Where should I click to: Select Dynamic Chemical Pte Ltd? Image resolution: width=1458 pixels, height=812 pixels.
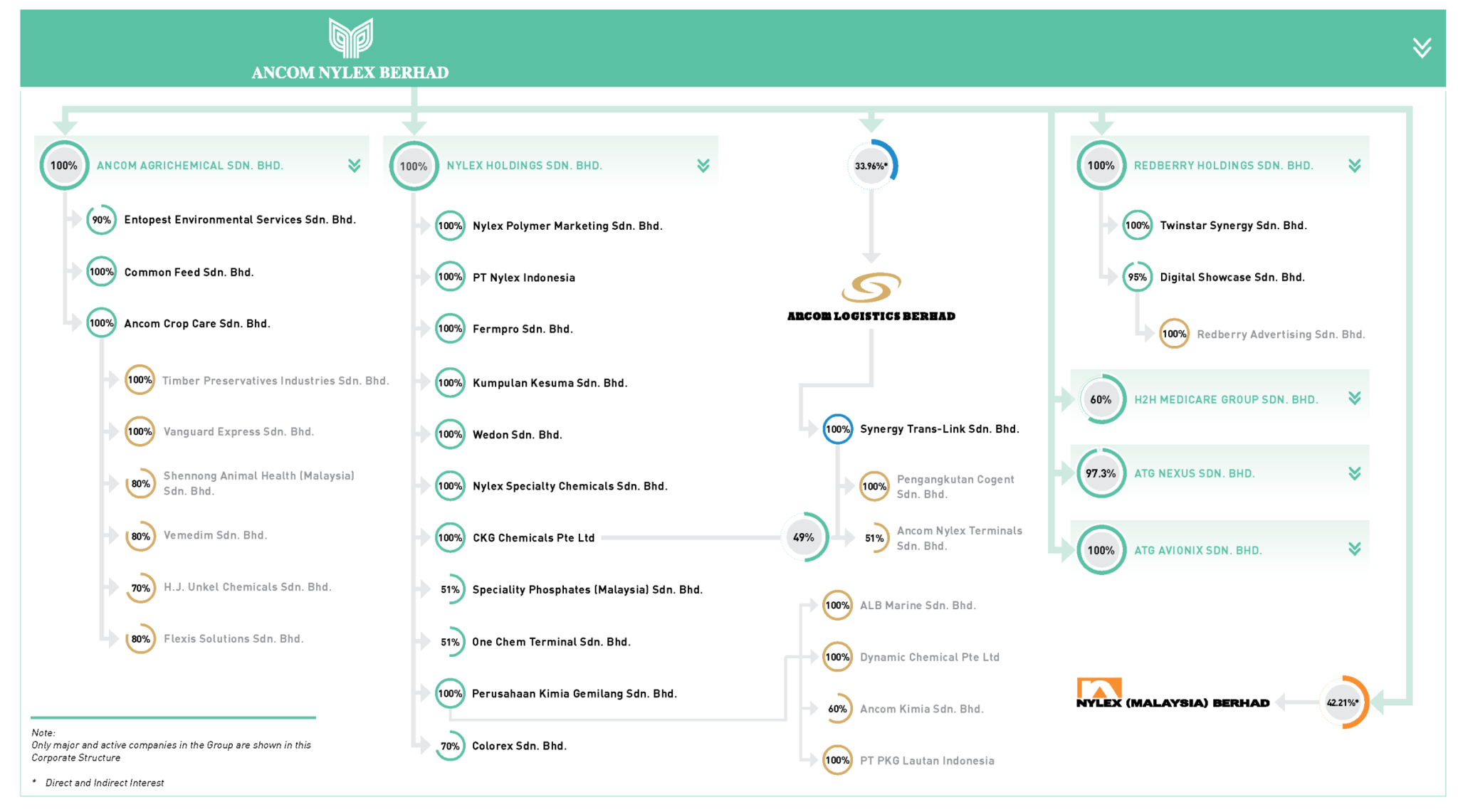930,658
